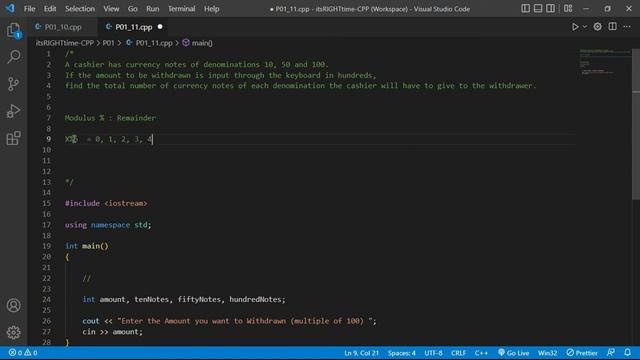This screenshot has height=360, width=640.
Task: Change indentation via Spaces: 4
Action: (x=402, y=353)
